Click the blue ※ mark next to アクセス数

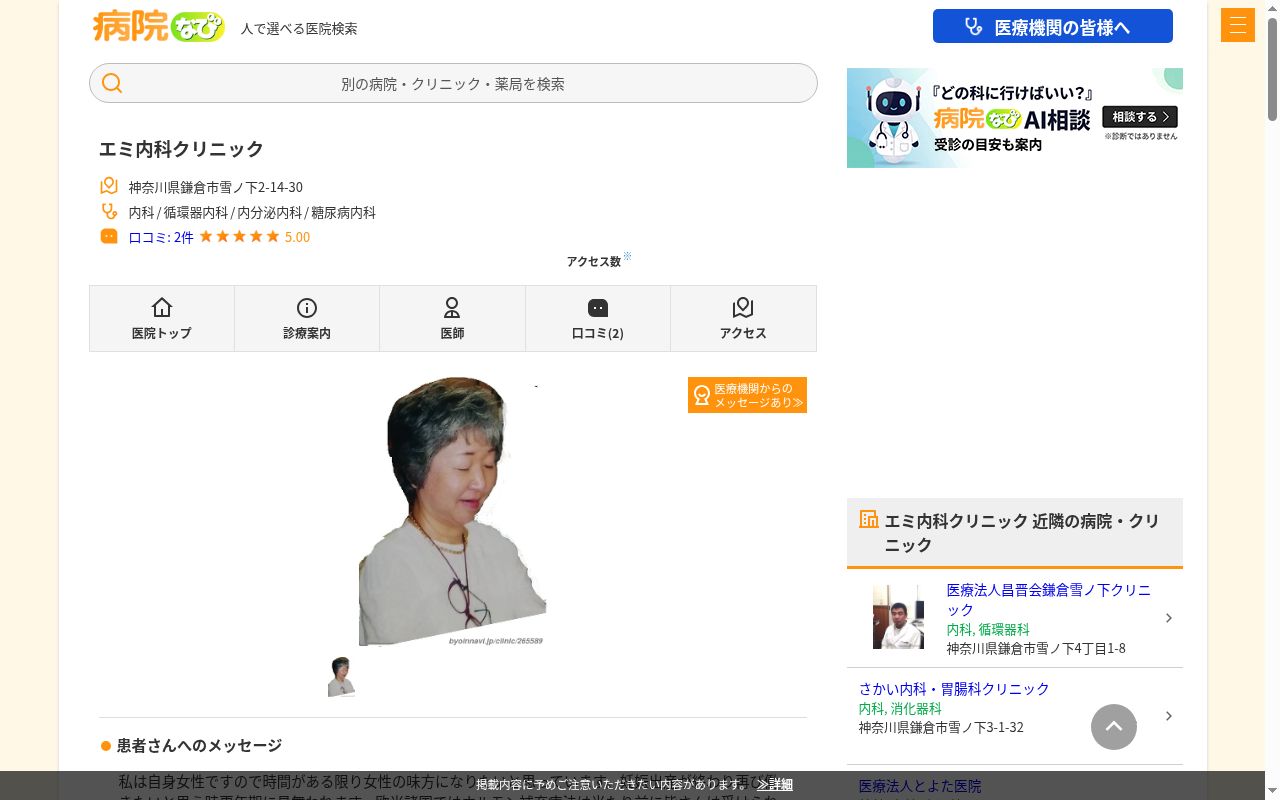point(627,256)
